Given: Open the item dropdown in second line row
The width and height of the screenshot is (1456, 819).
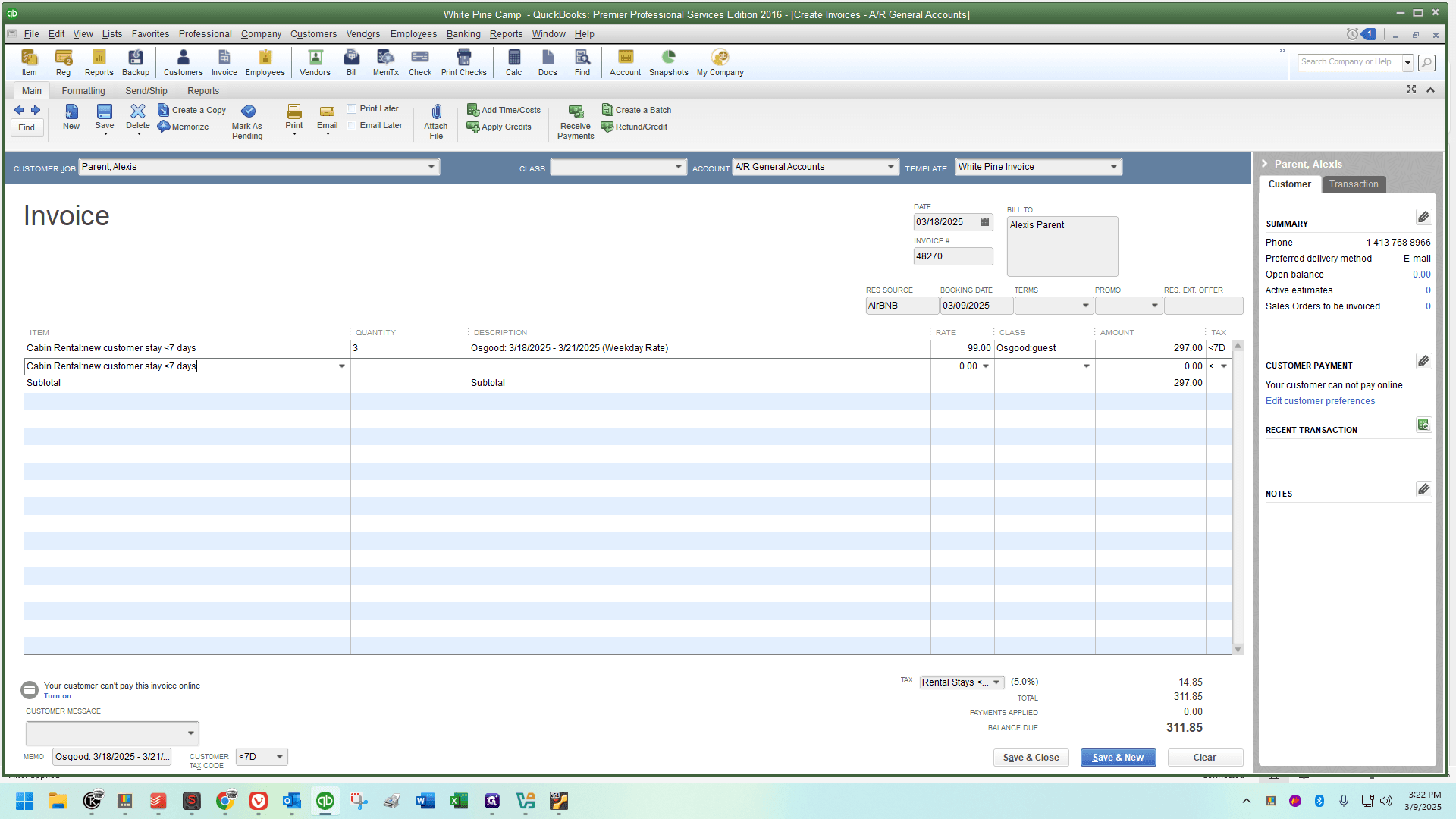Looking at the screenshot, I should (x=341, y=366).
